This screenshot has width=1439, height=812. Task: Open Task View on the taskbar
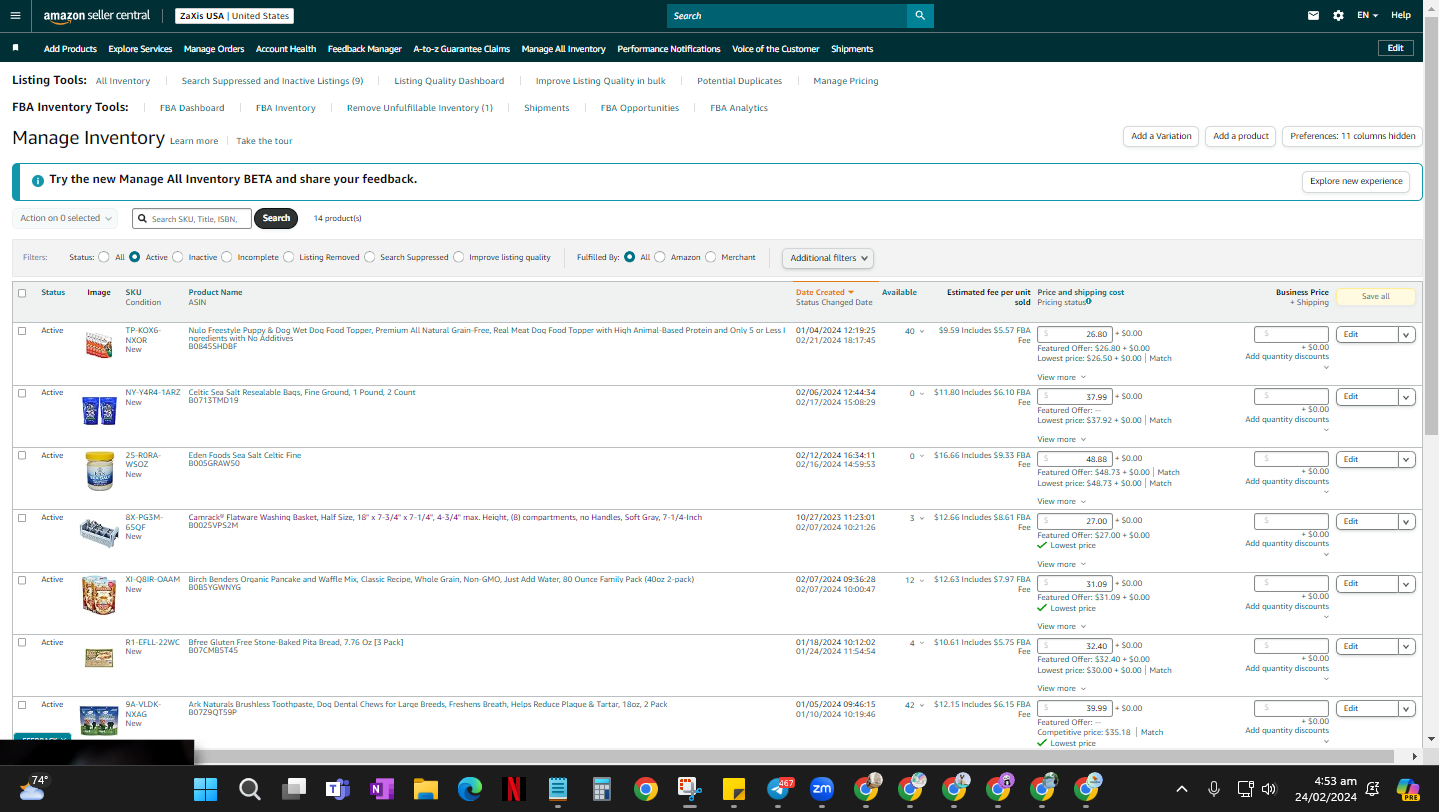click(x=293, y=789)
